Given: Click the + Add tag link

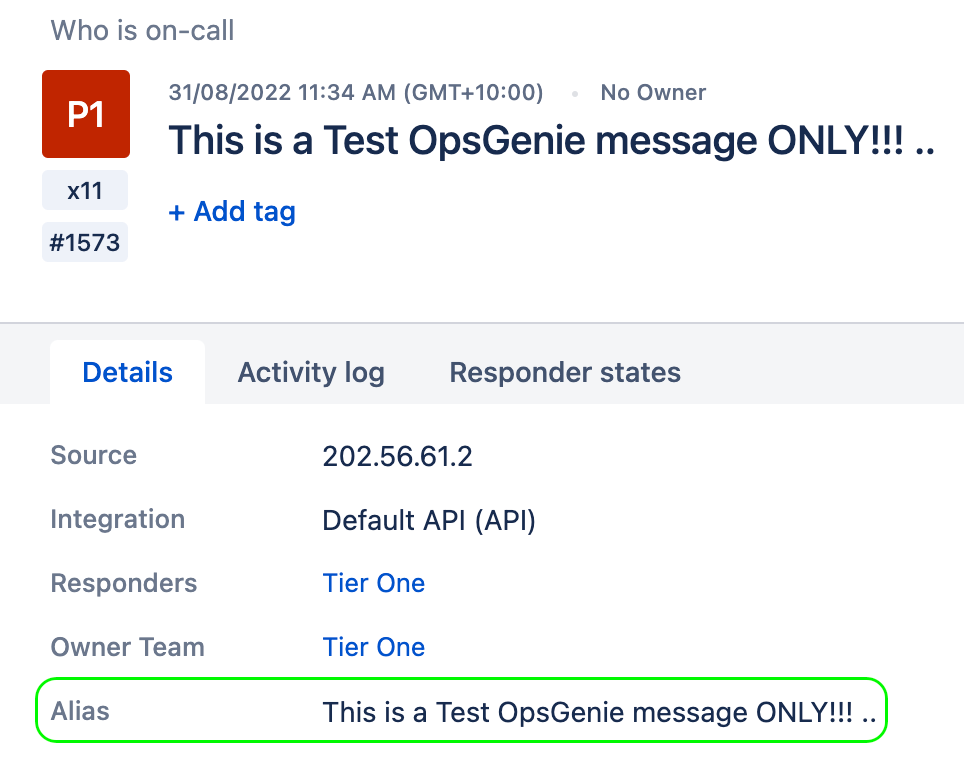Looking at the screenshot, I should (x=232, y=212).
